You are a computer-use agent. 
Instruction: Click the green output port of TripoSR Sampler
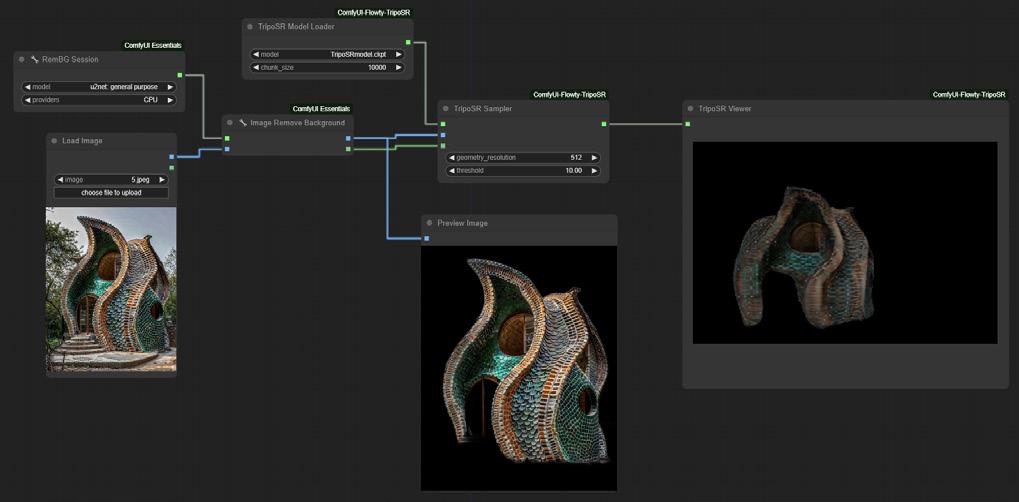point(604,124)
